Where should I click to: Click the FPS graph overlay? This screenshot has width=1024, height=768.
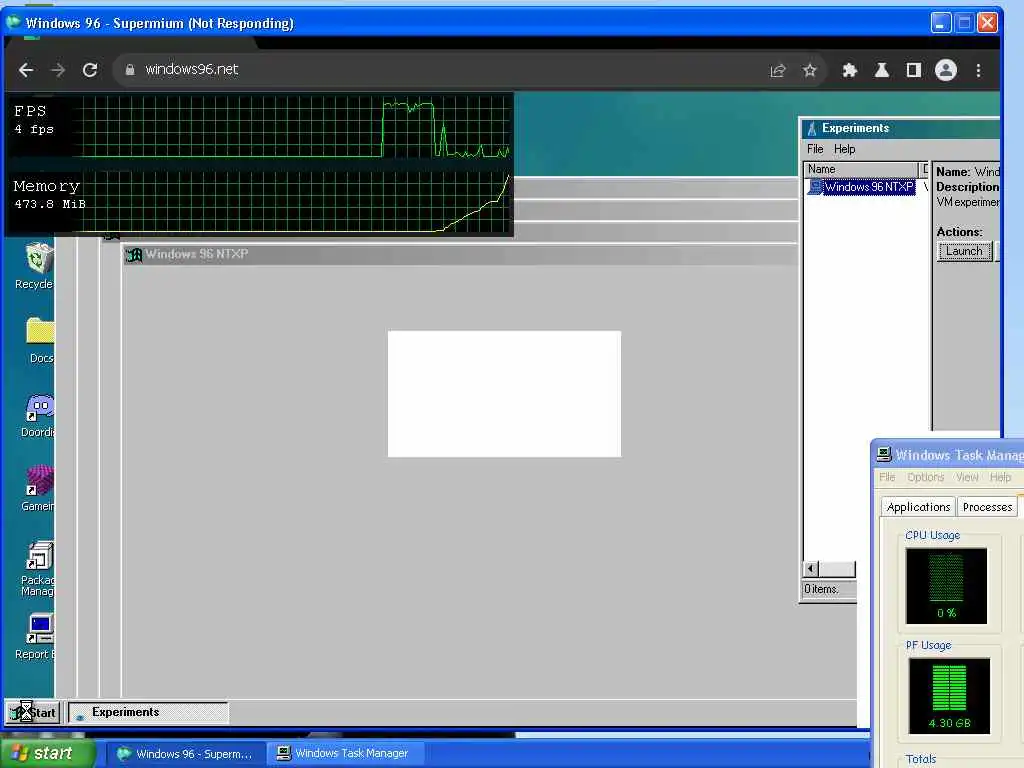click(259, 127)
